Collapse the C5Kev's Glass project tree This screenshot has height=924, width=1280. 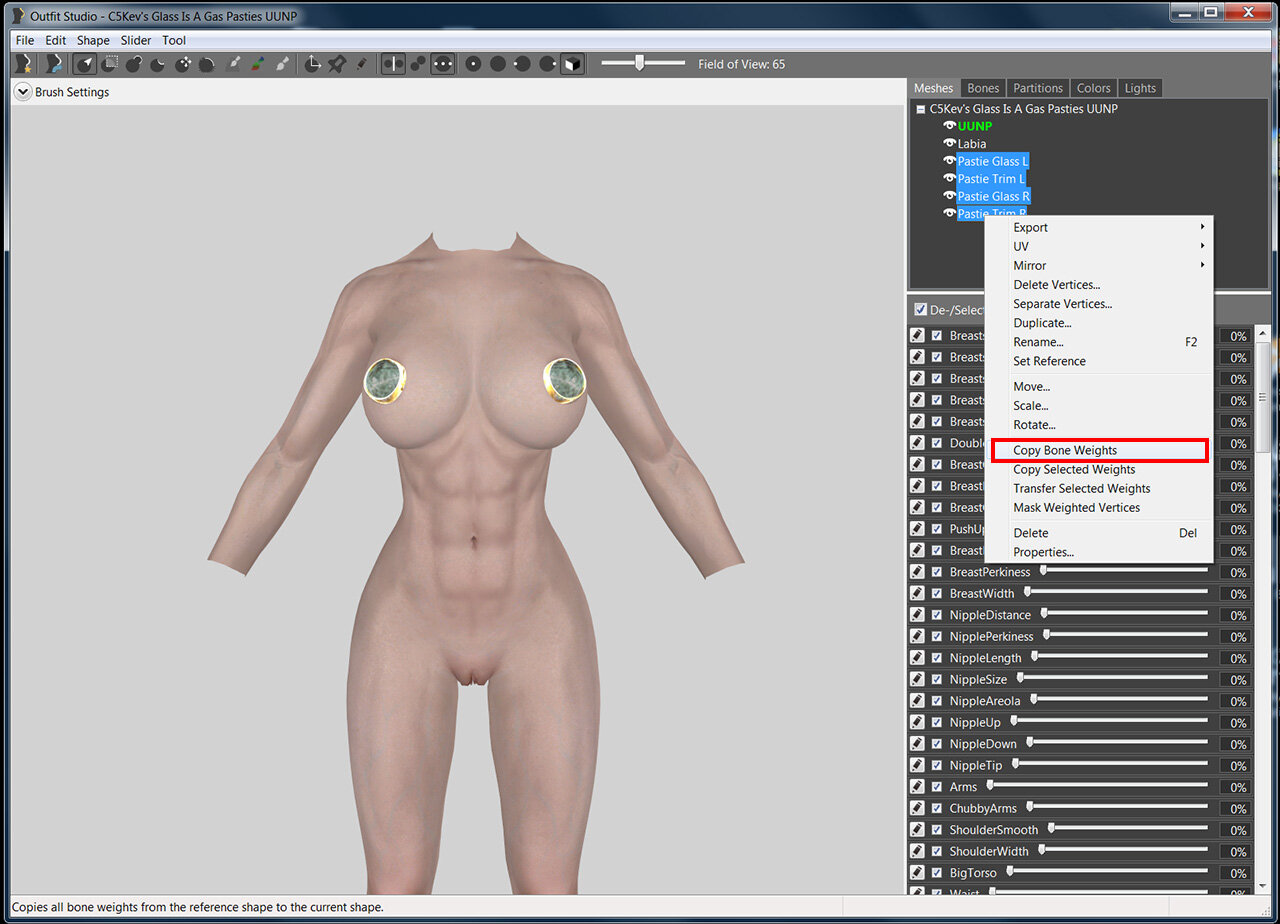pos(921,109)
